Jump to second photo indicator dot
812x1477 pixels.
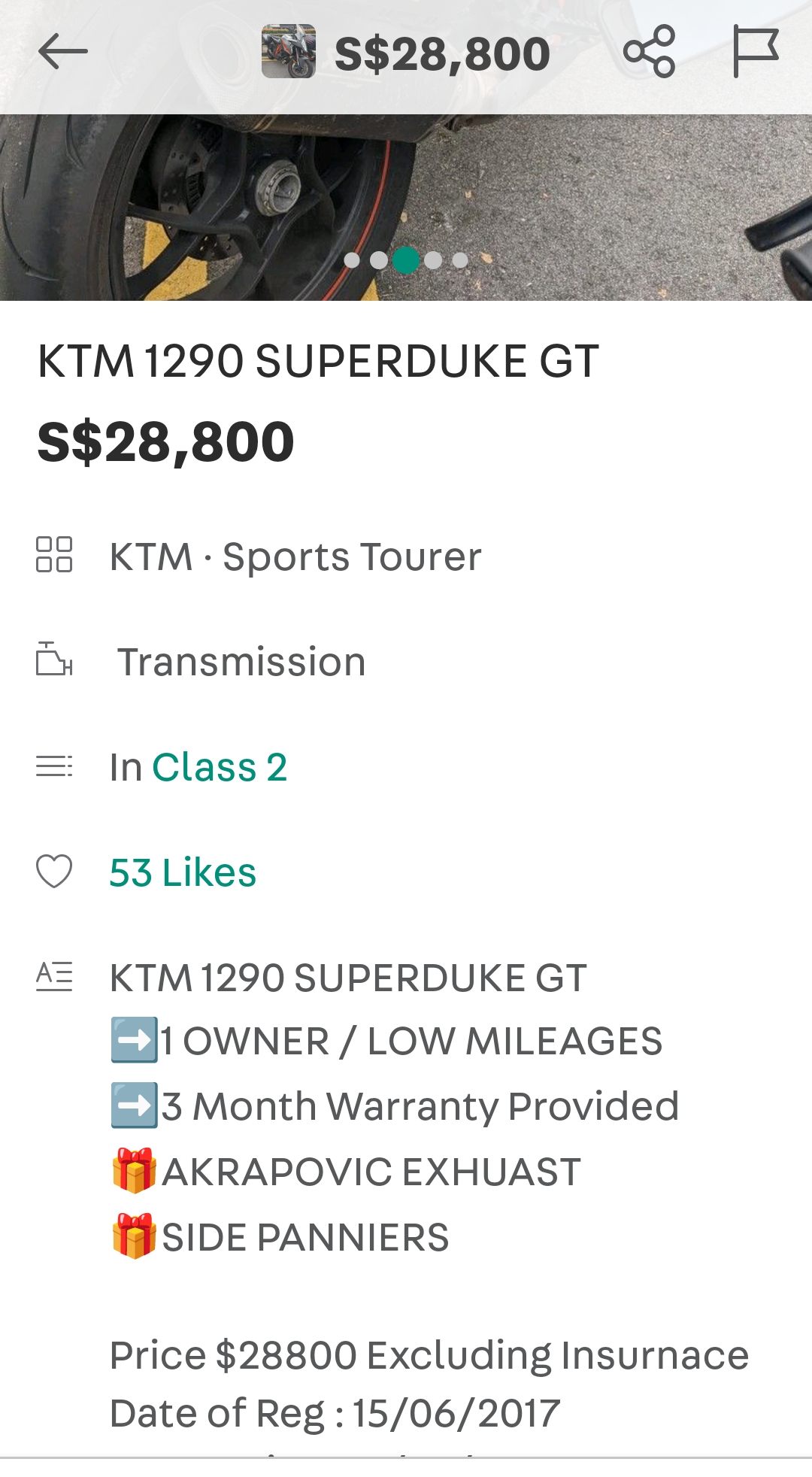(x=379, y=260)
